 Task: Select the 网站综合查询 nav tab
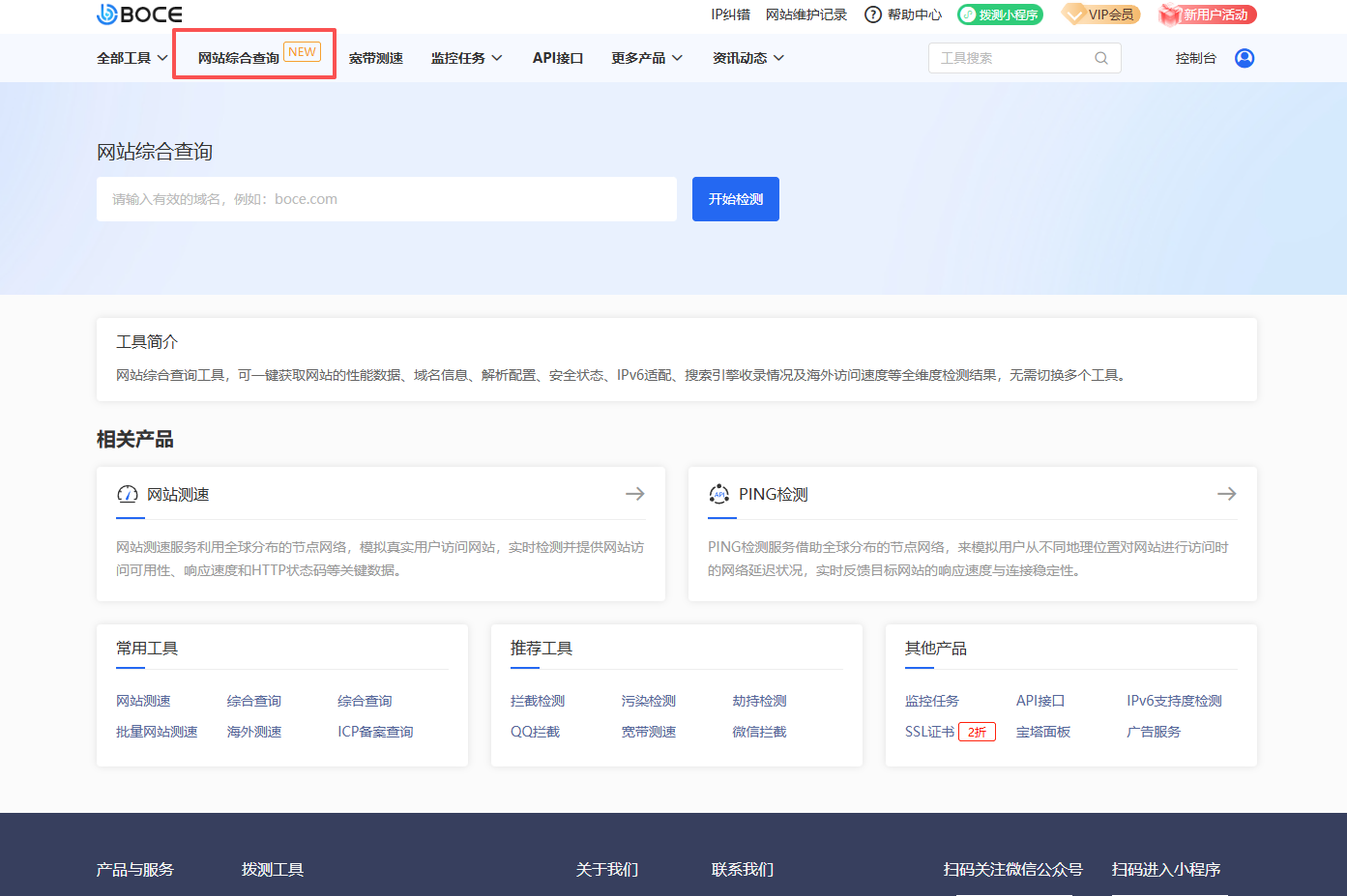pos(239,58)
